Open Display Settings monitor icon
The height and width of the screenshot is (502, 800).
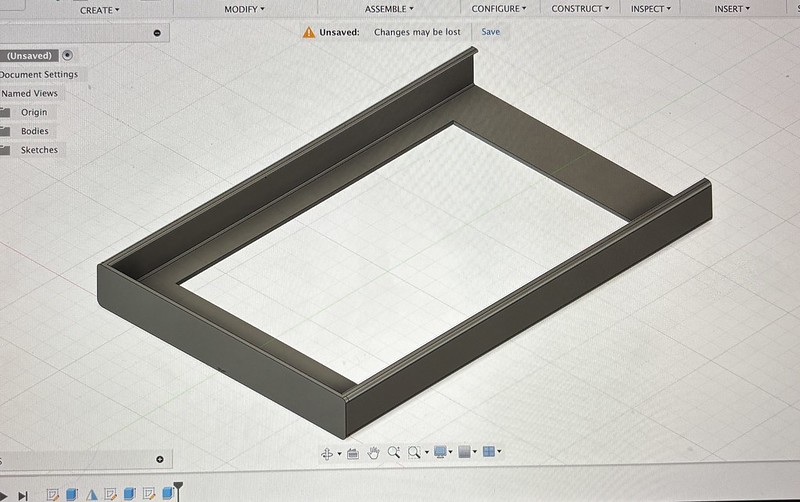pyautogui.click(x=440, y=453)
